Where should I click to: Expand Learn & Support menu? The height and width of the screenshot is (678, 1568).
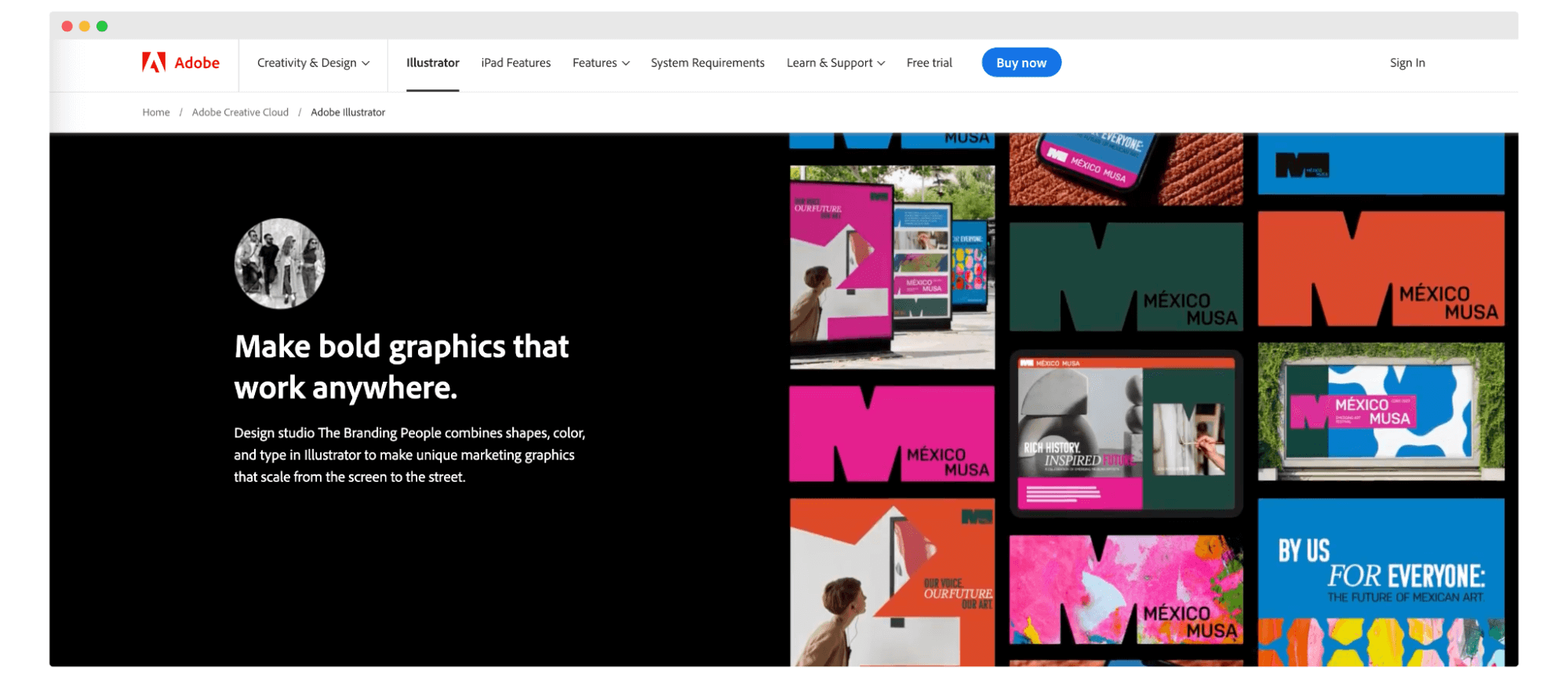[835, 63]
